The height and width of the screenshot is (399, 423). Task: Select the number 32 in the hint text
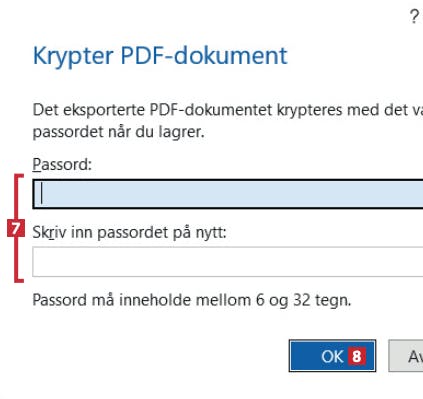coord(302,300)
